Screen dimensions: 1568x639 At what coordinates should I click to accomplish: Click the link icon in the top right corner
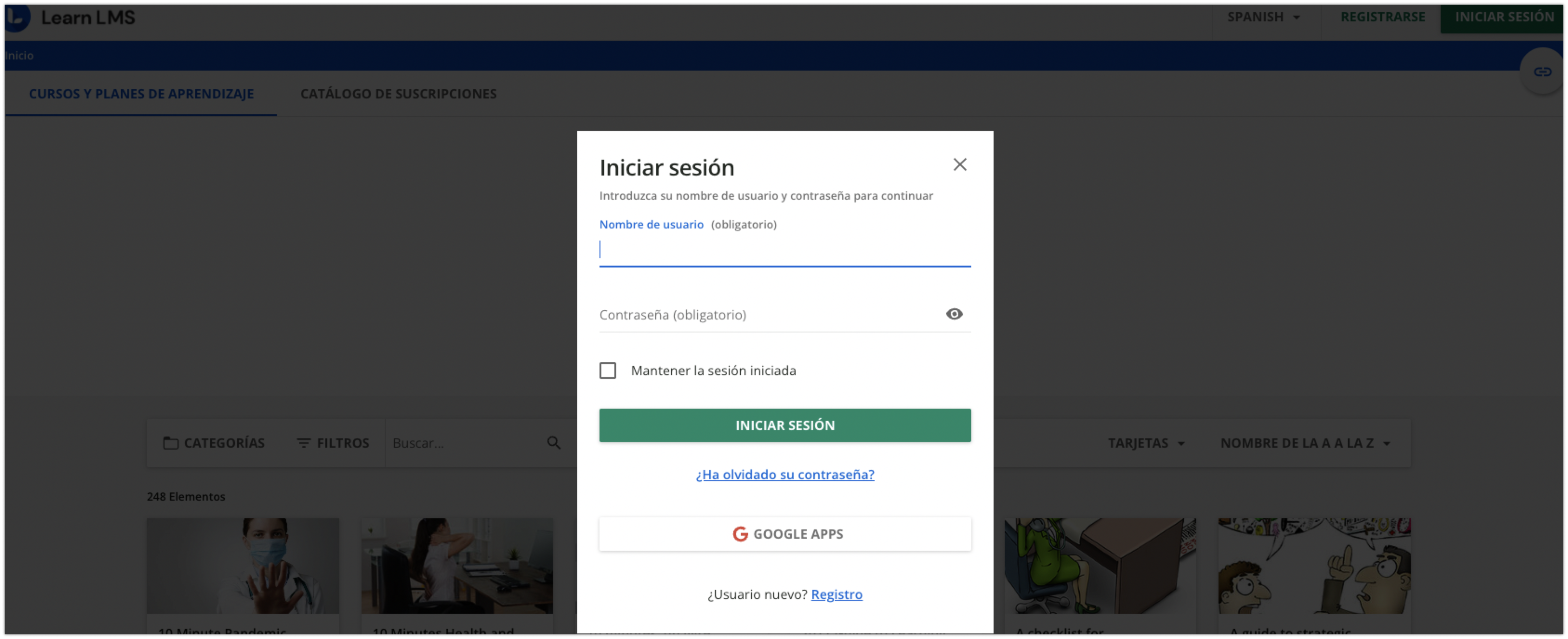pyautogui.click(x=1544, y=71)
